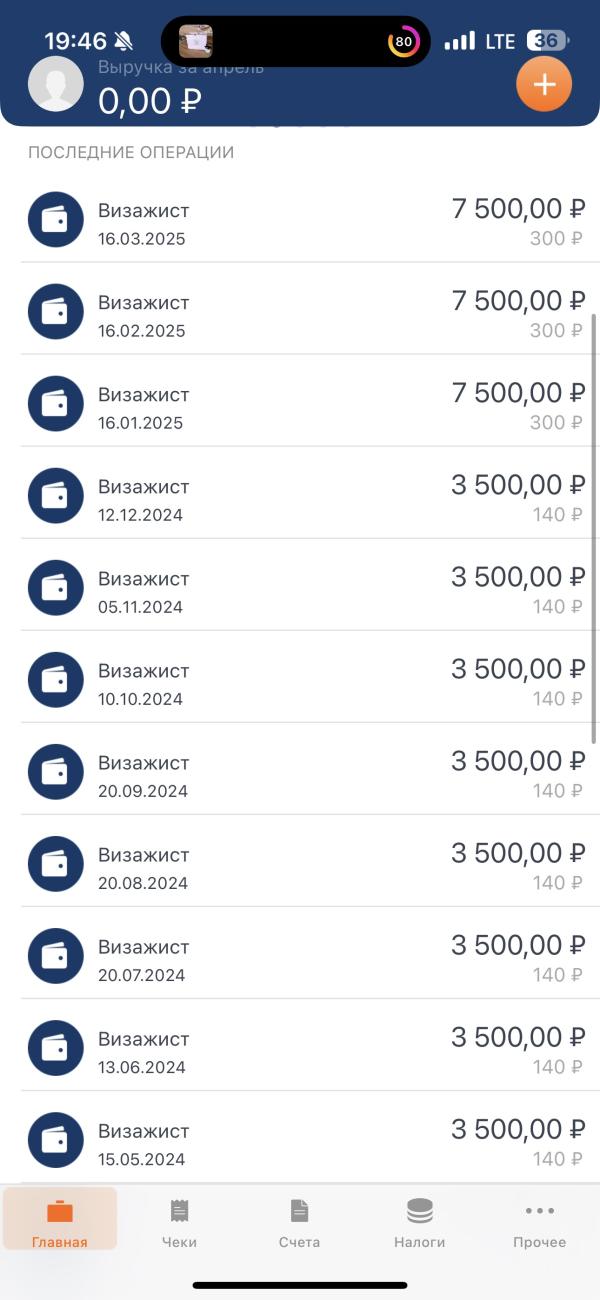600x1300 pixels.
Task: Click the vertical scrollbar indicator
Action: coord(595,528)
